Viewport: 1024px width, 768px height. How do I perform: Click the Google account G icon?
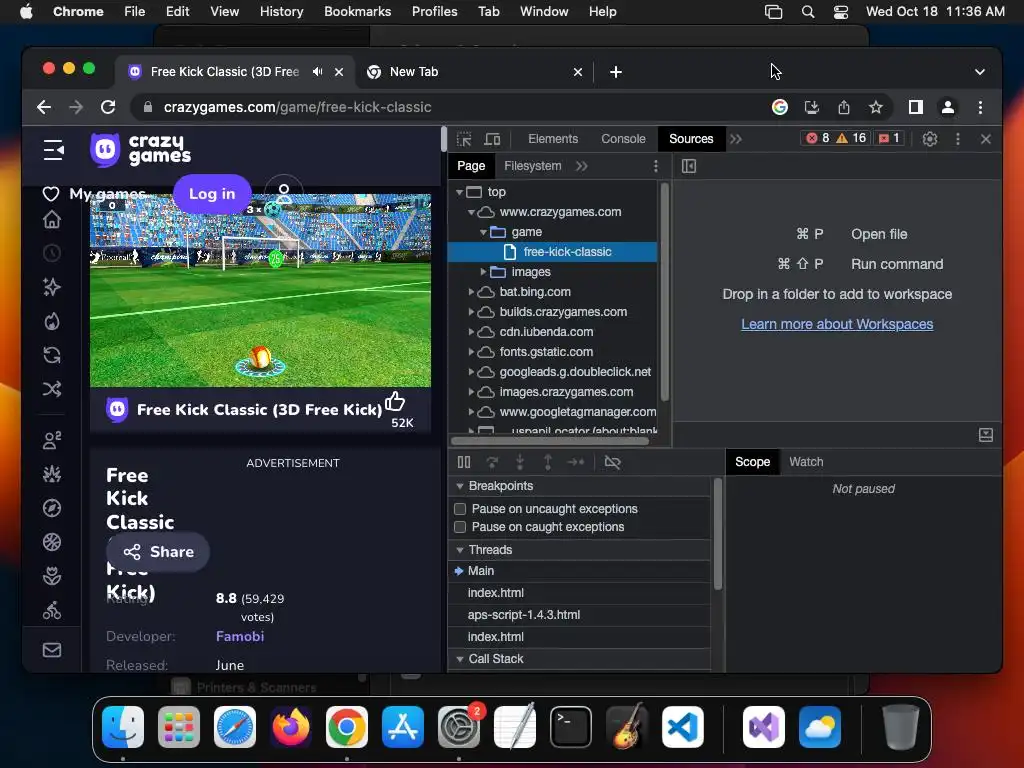click(x=780, y=107)
